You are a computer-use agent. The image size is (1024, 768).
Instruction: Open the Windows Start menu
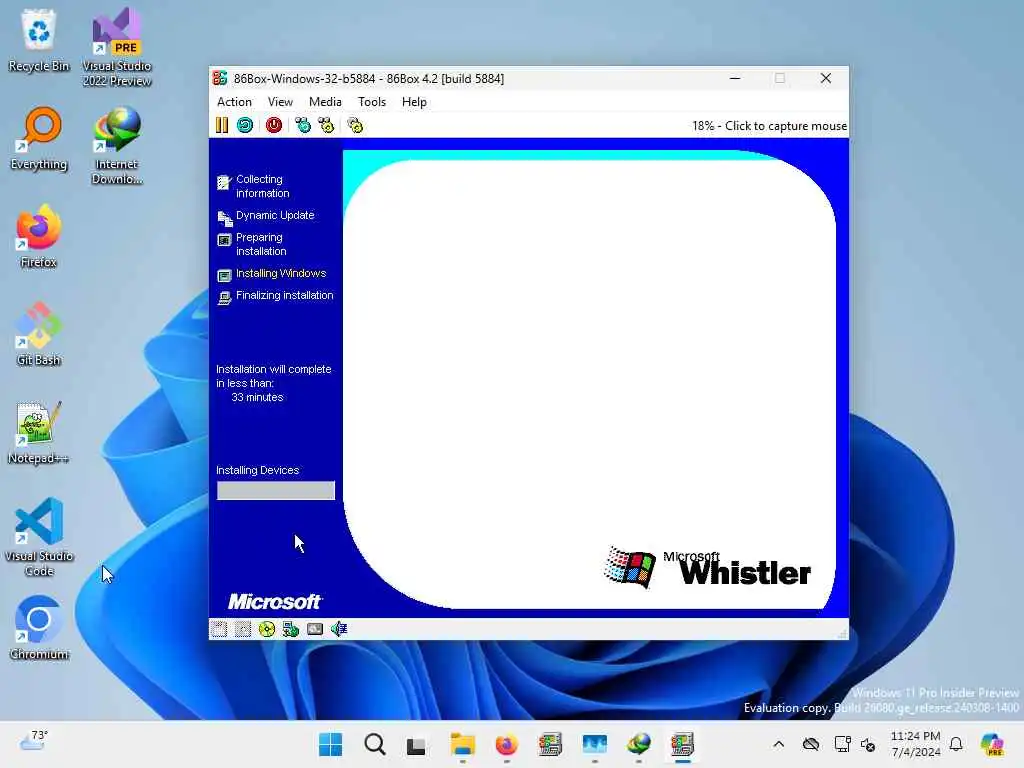click(x=330, y=744)
